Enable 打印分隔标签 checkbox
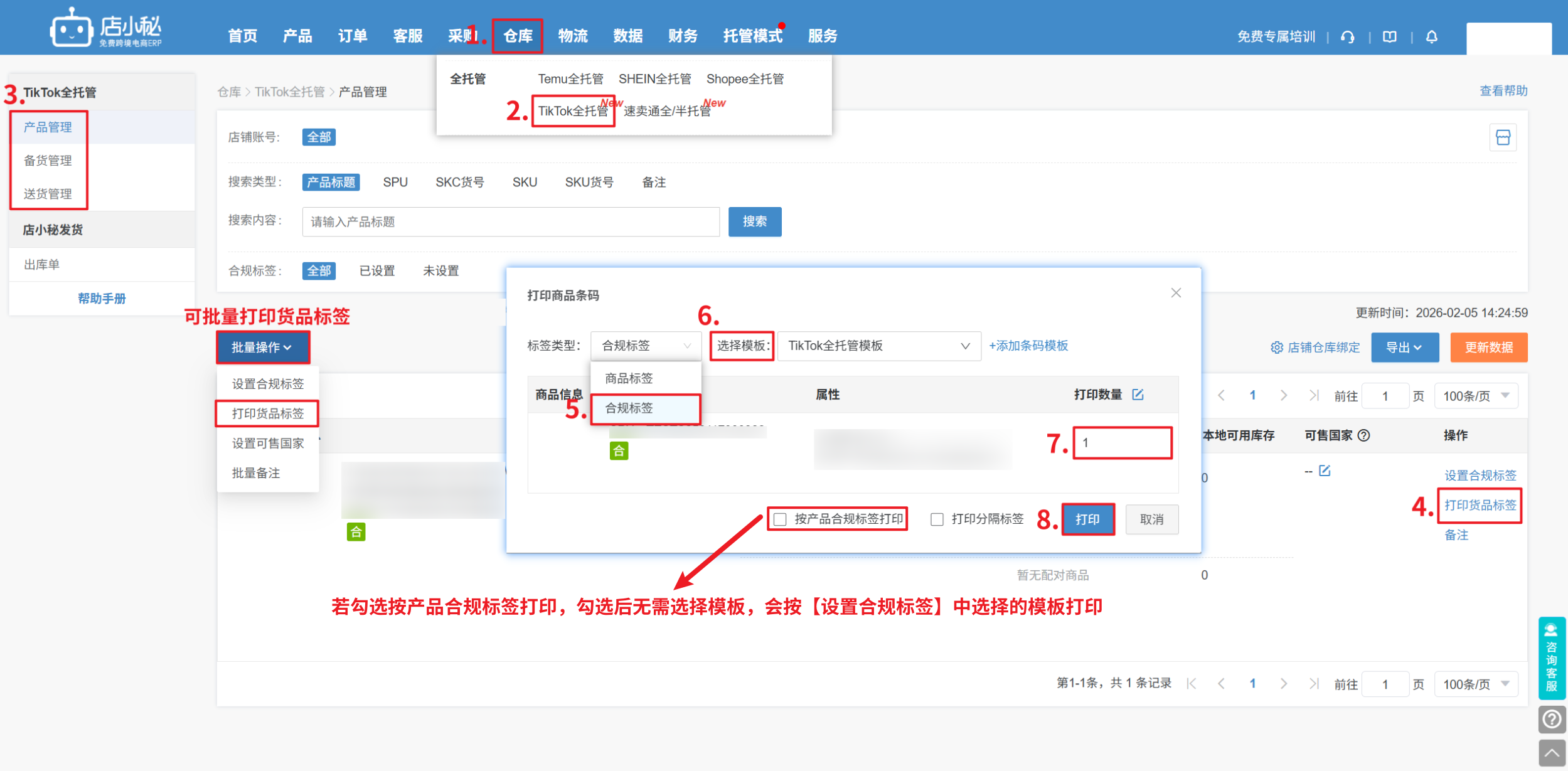Viewport: 1568px width, 771px height. click(x=937, y=519)
